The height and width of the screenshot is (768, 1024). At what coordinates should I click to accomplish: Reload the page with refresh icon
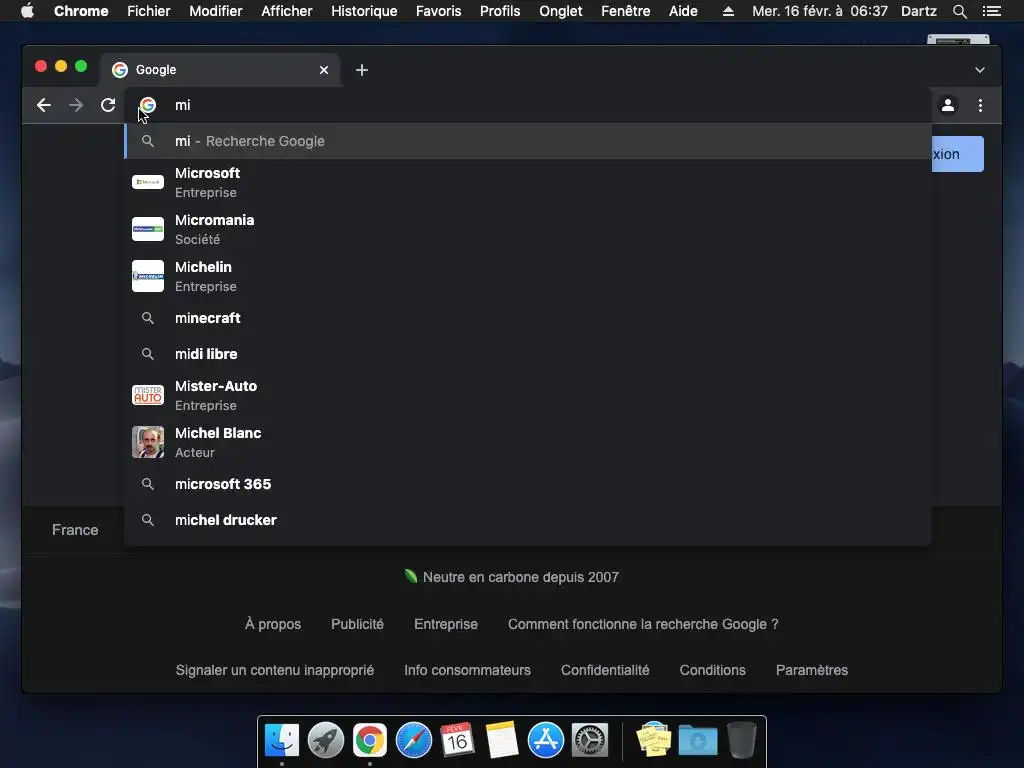point(108,105)
